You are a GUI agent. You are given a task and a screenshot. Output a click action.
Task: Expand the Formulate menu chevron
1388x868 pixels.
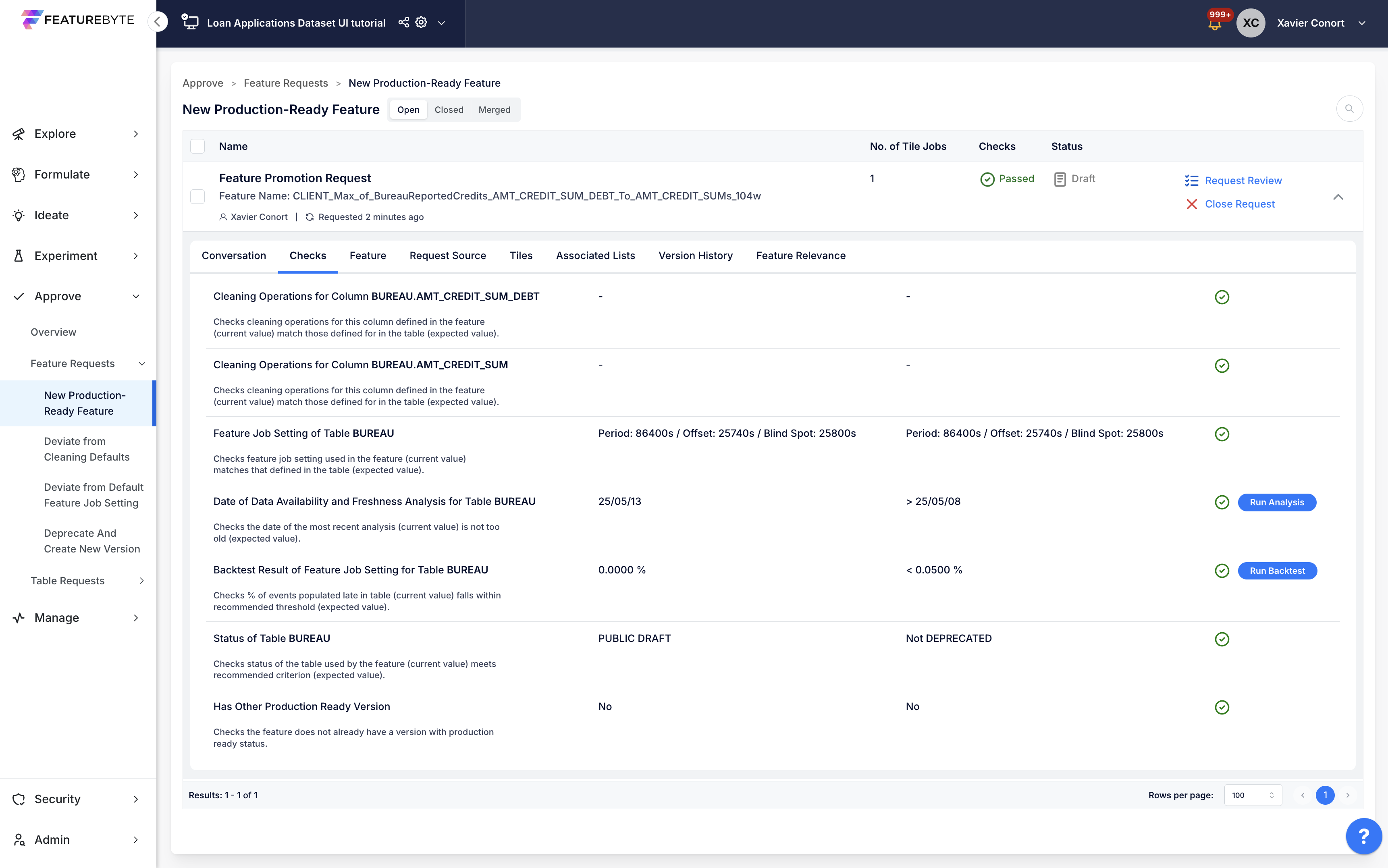point(136,174)
